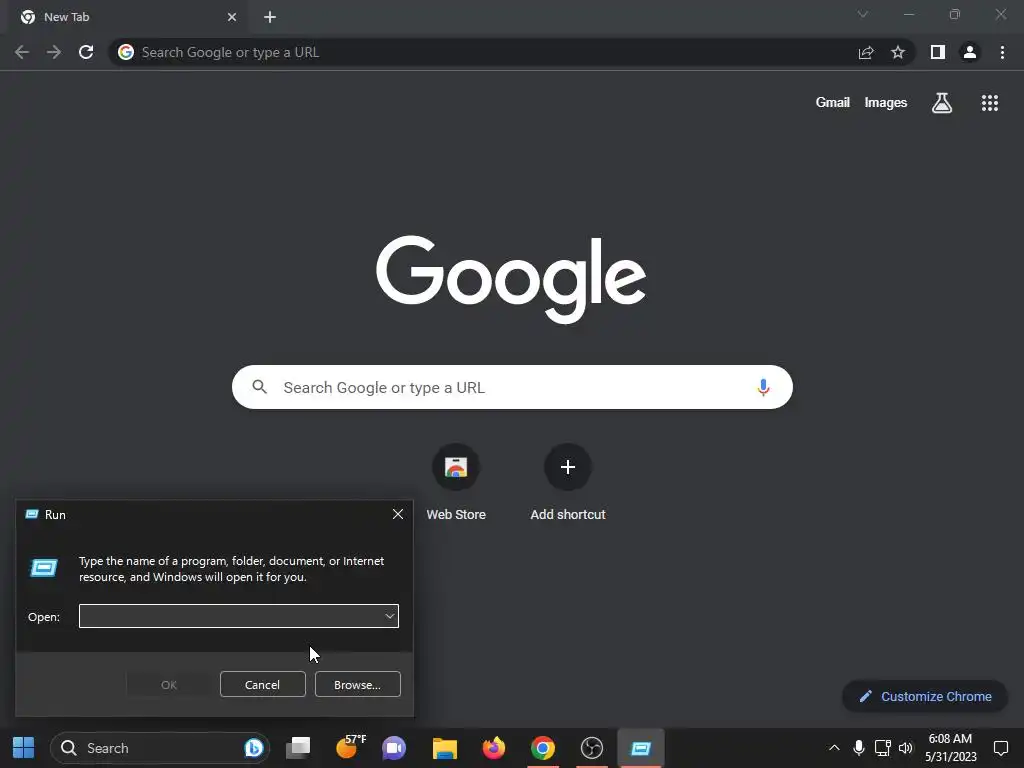
Task: Open the notifications center icon
Action: [x=1000, y=748]
